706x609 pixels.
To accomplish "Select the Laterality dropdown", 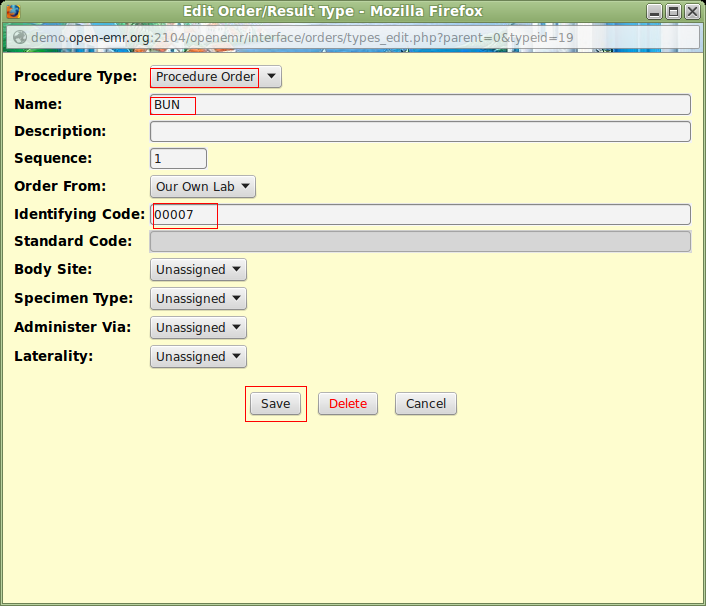I will click(x=198, y=357).
